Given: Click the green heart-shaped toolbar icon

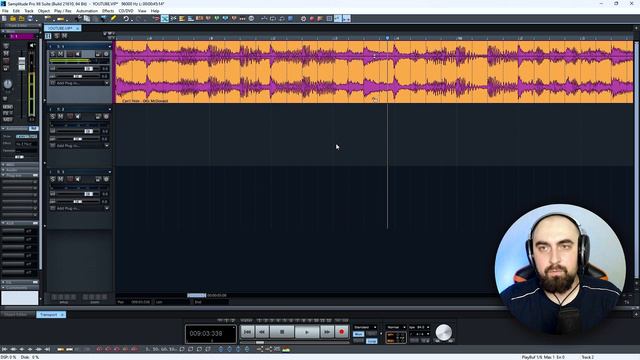Looking at the screenshot, I should coord(217,18).
